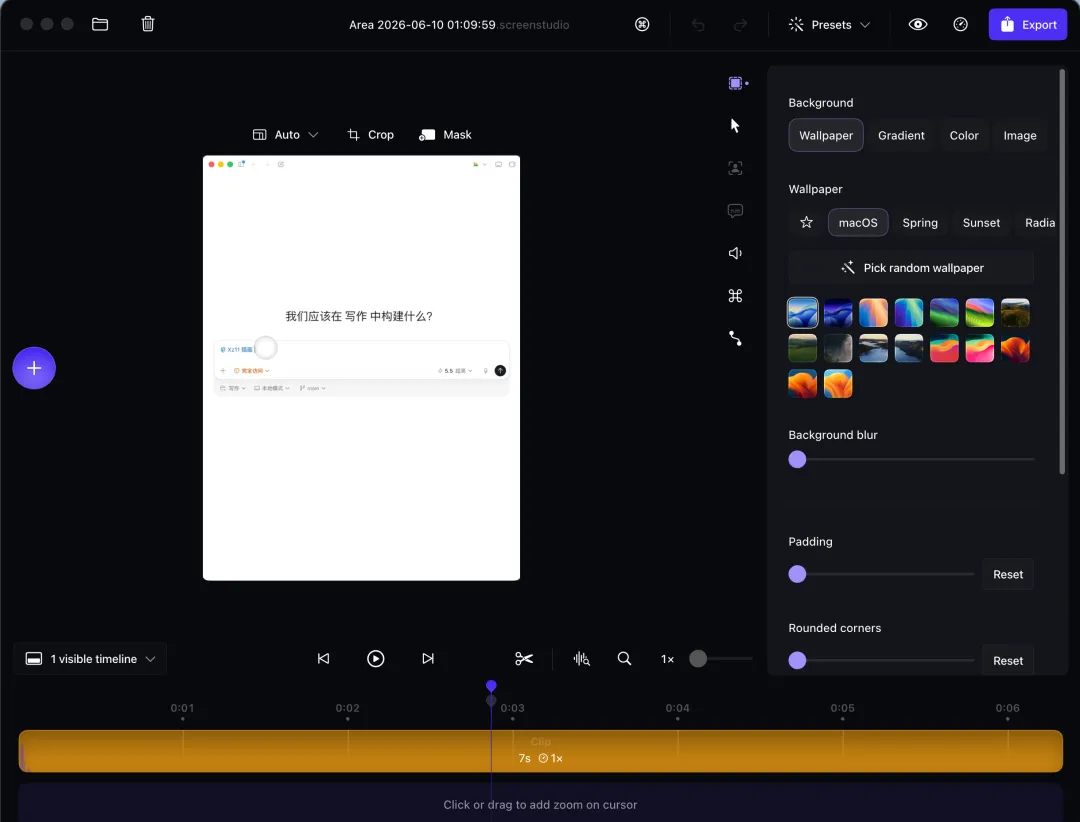
Task: Select the Color background tab
Action: tap(964, 135)
